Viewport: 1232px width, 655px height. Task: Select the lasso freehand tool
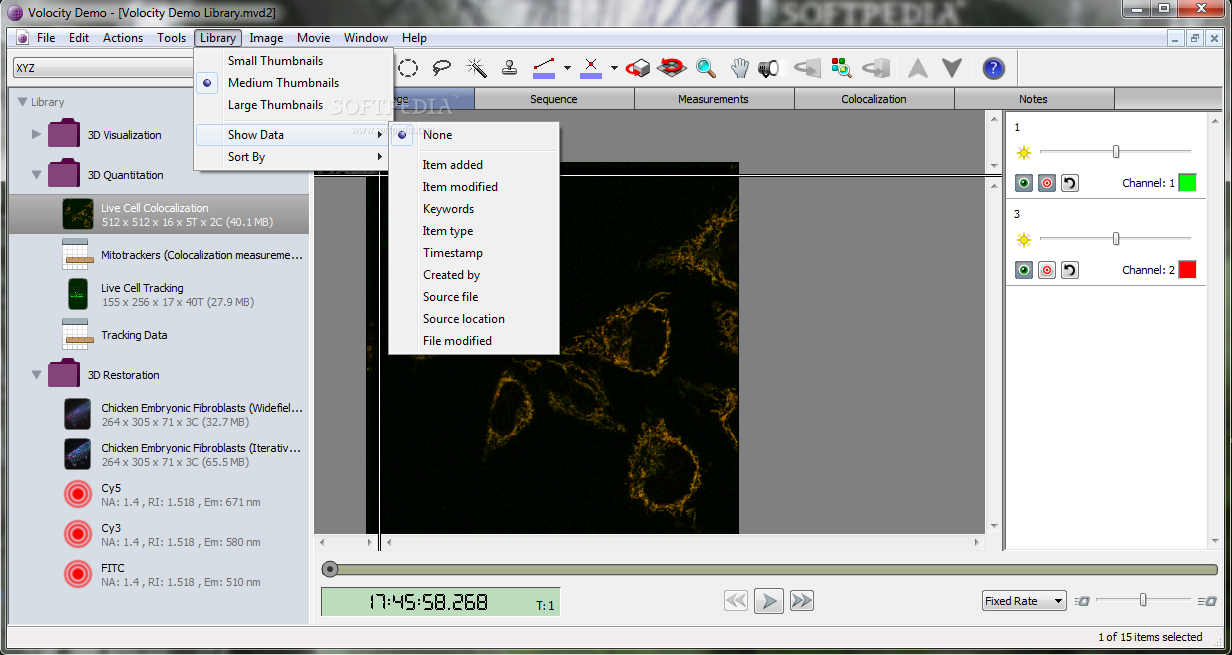pos(442,68)
